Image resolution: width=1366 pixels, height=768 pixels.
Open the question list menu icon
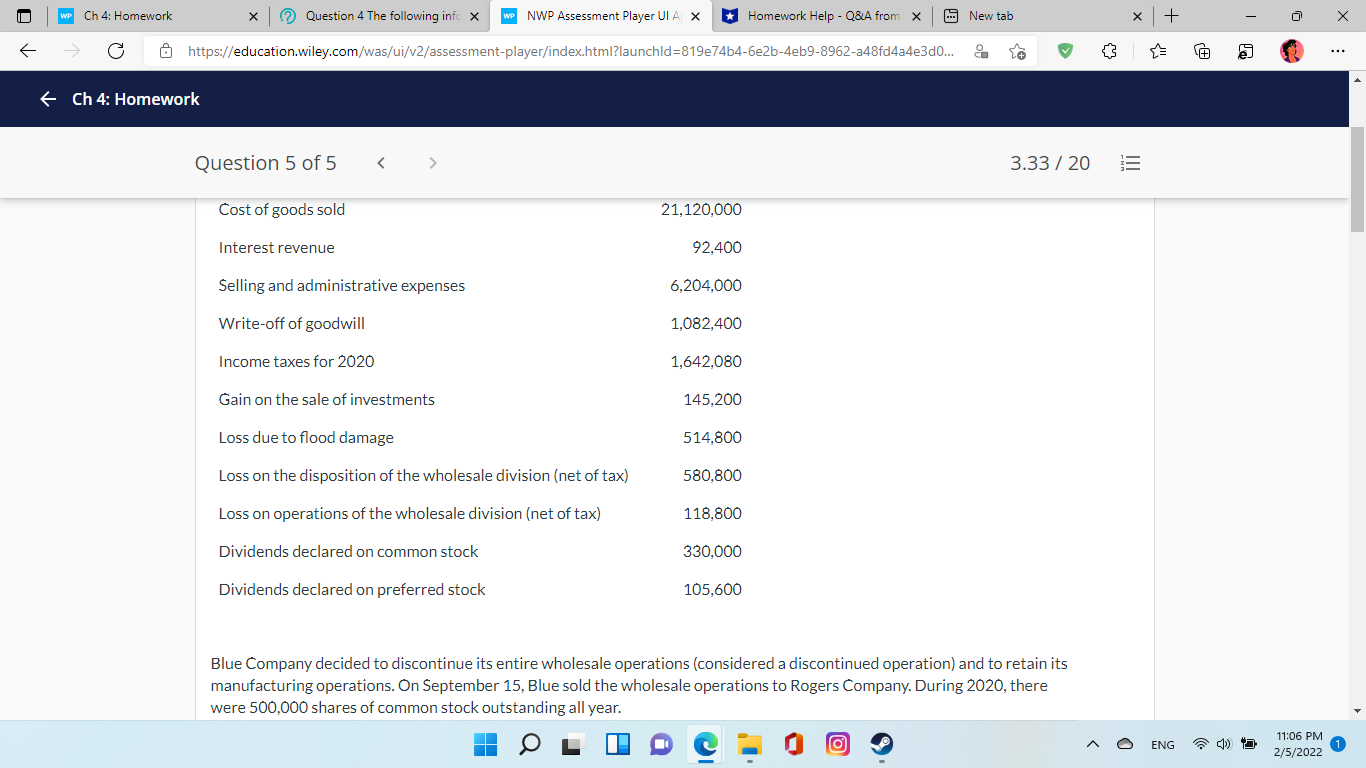pyautogui.click(x=1131, y=163)
